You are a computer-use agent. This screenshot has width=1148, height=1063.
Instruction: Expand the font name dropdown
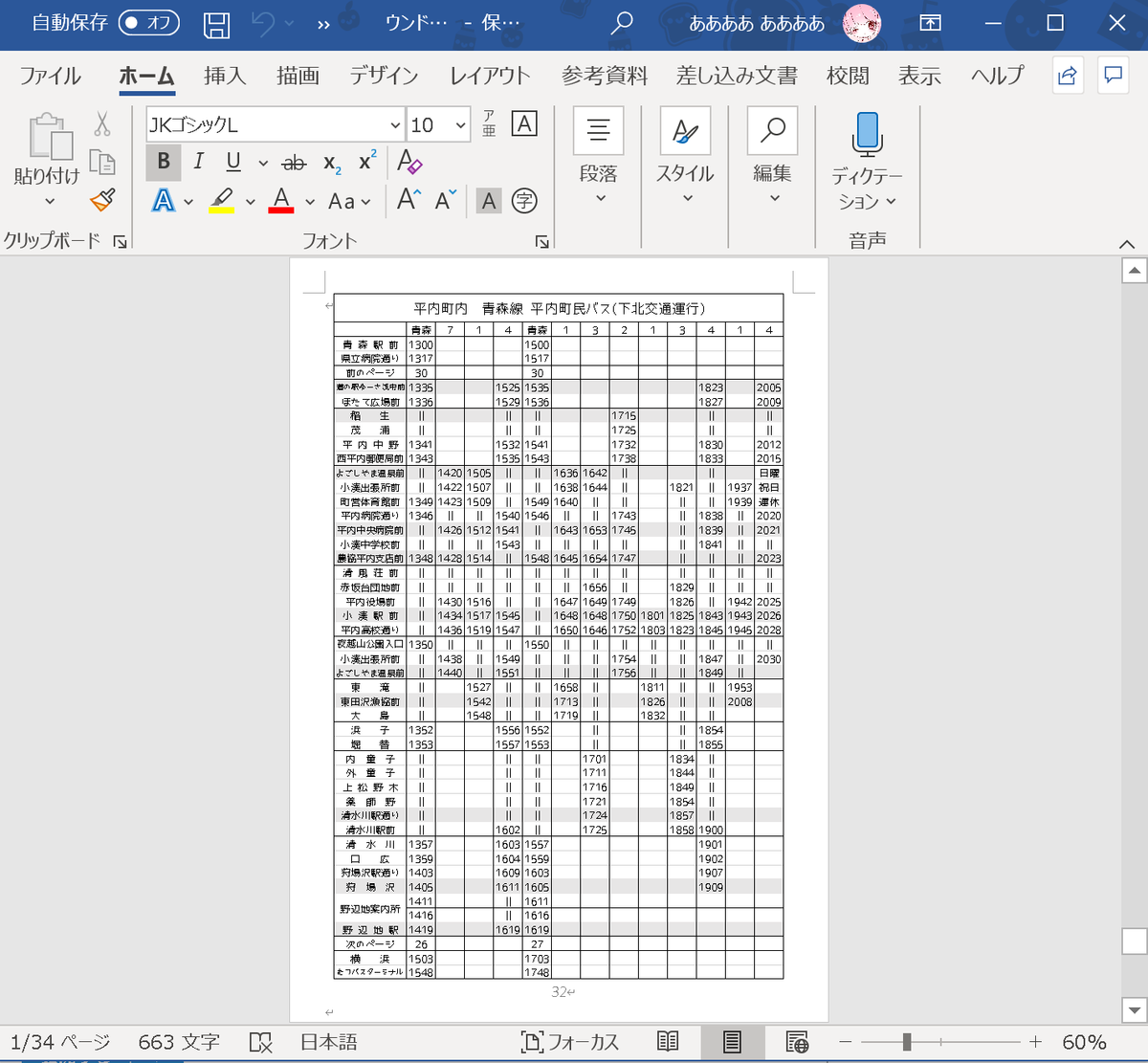395,124
